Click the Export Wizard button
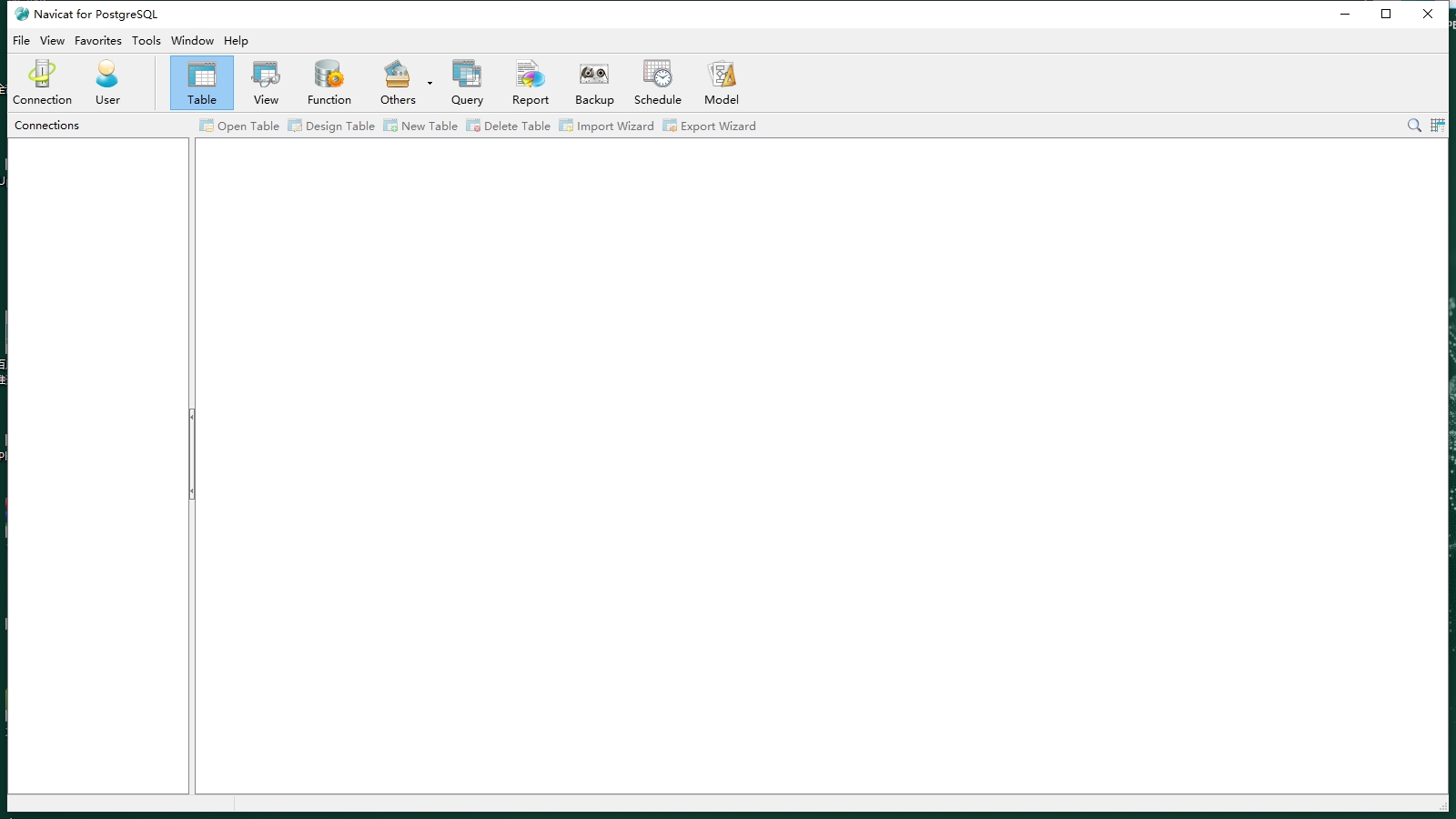Viewport: 1456px width, 819px height. coord(709,126)
